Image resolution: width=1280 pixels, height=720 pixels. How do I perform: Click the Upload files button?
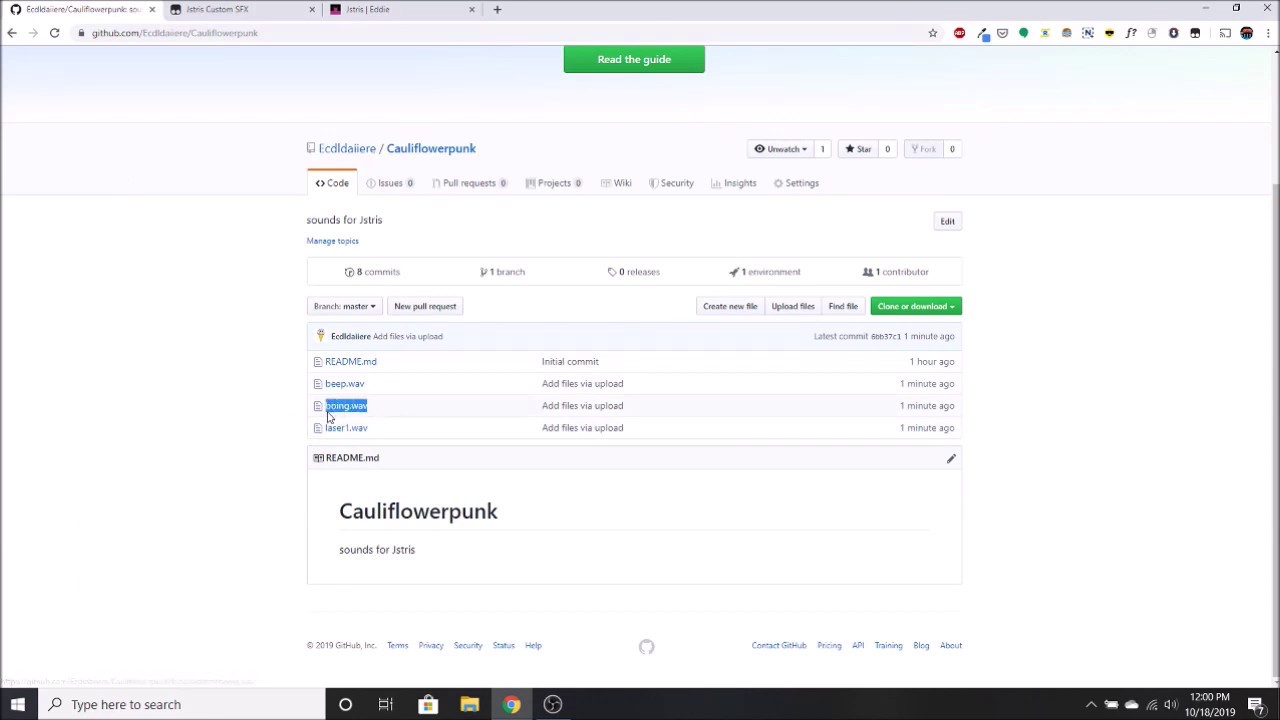coord(793,306)
